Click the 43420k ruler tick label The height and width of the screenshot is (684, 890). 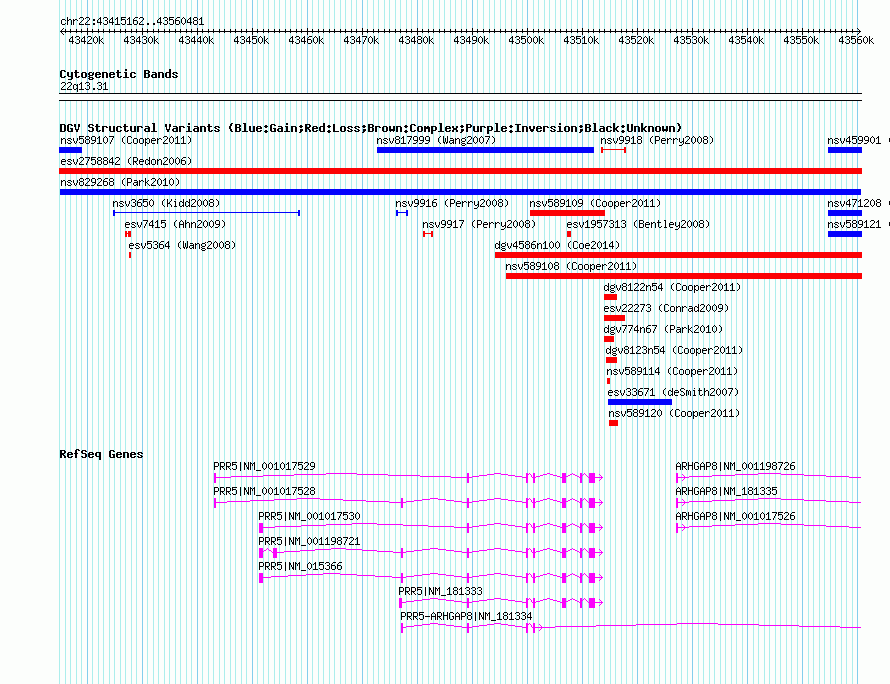point(86,40)
